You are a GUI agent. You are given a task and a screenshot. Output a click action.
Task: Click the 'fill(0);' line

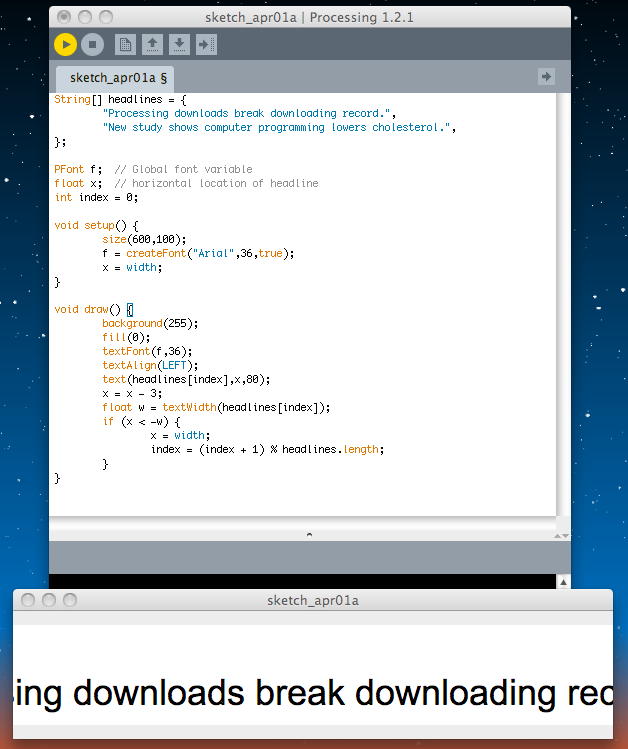[x=126, y=337]
